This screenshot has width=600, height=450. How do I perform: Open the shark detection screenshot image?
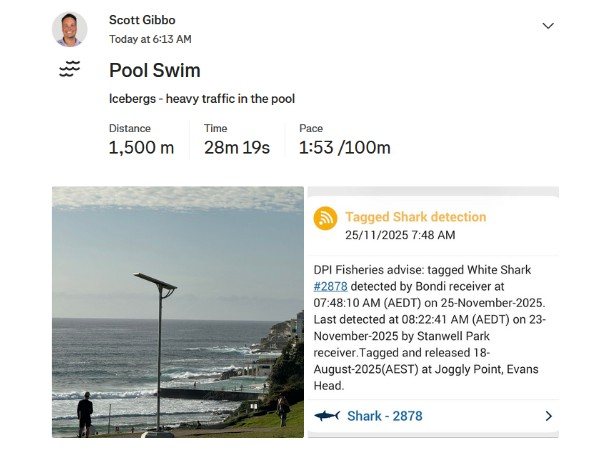coord(433,311)
